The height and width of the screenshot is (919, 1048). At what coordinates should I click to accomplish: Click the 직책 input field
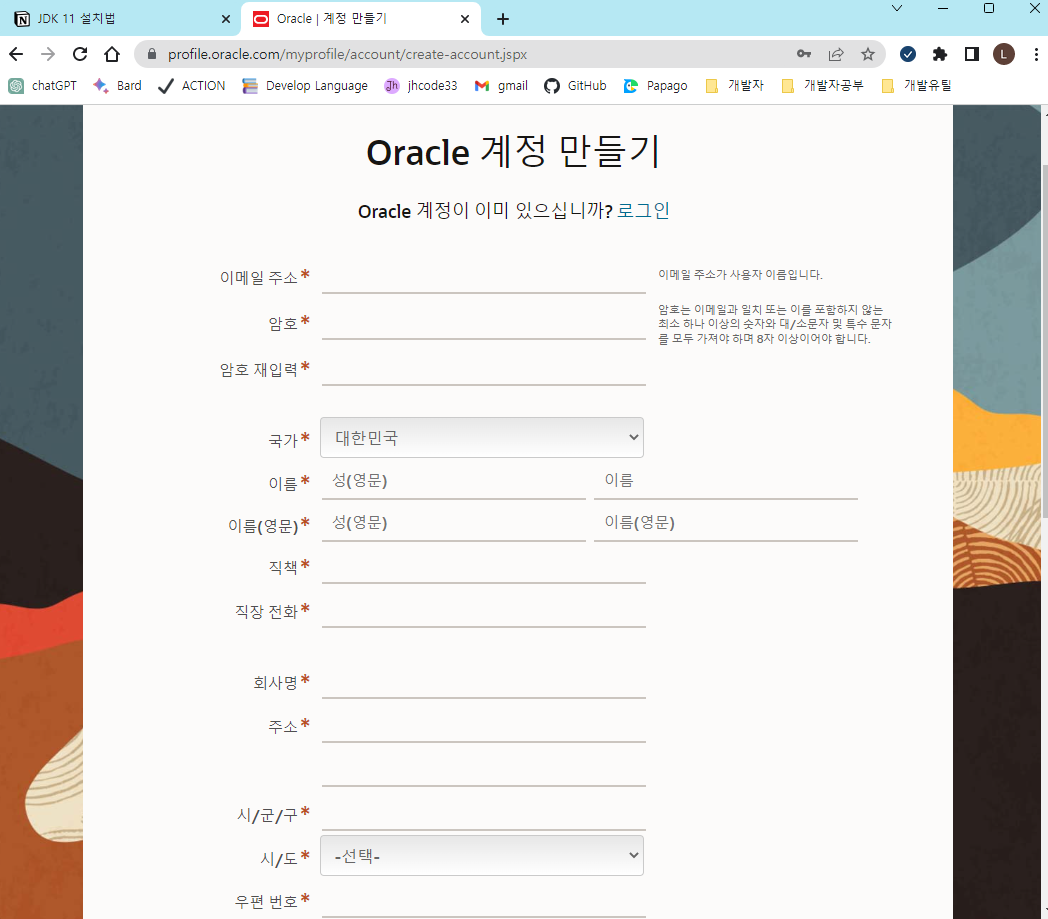(x=483, y=567)
